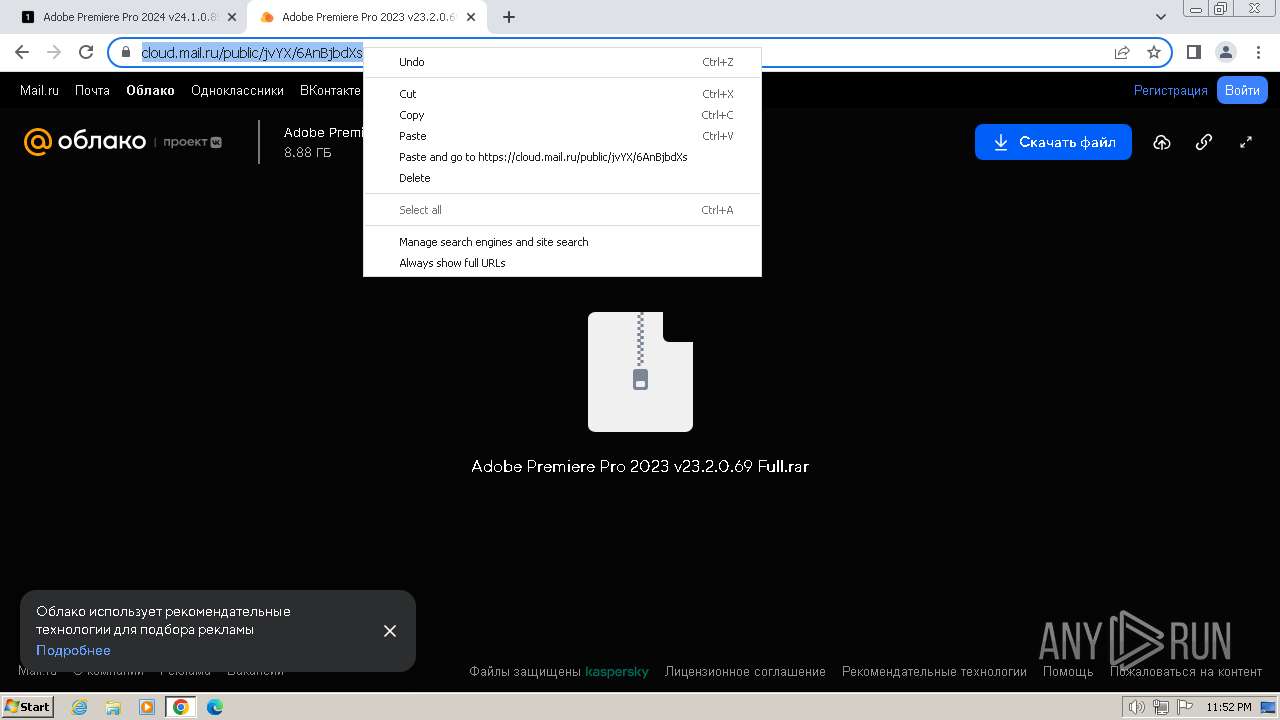Open the Windows Start button
The image size is (1280, 720).
pyautogui.click(x=28, y=707)
